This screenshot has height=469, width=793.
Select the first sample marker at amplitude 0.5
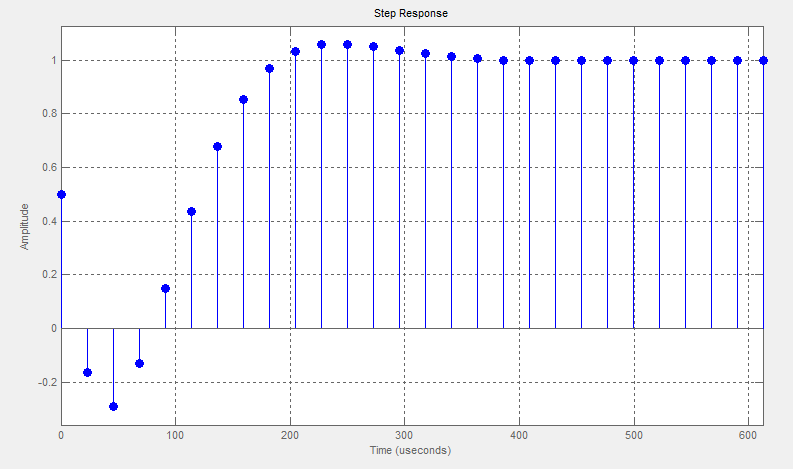pos(62,194)
